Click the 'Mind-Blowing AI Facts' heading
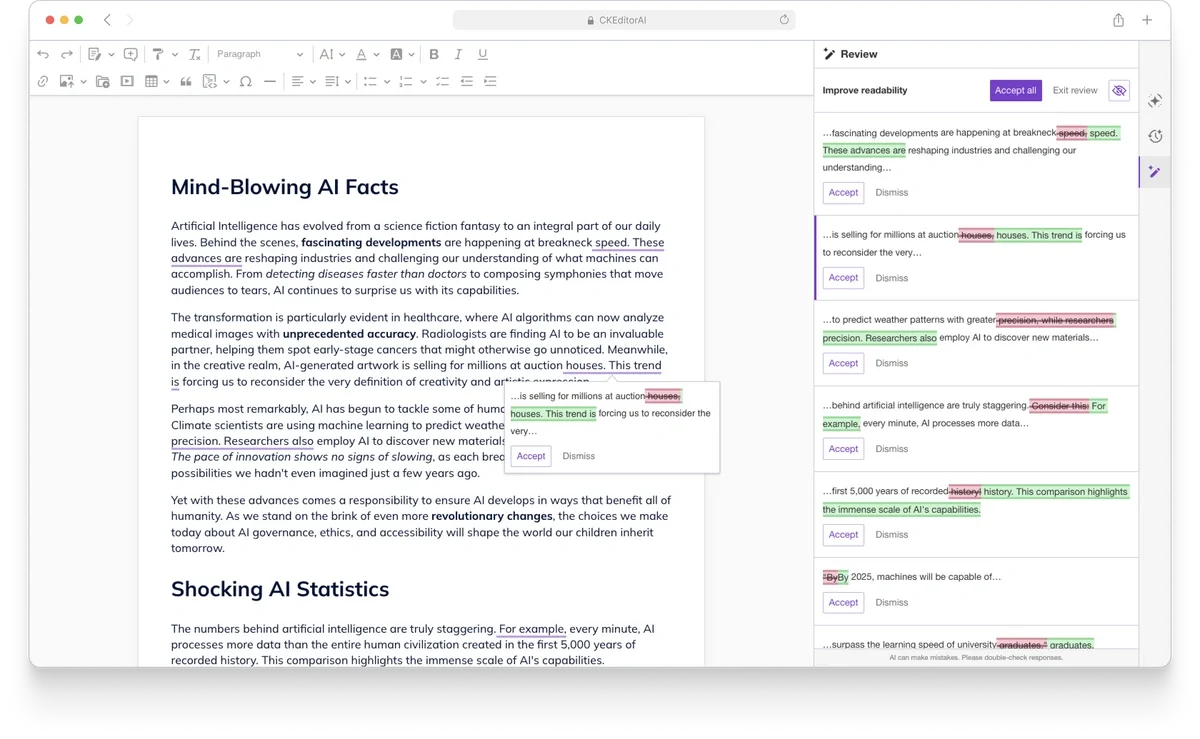This screenshot has height=739, width=1200. [285, 187]
